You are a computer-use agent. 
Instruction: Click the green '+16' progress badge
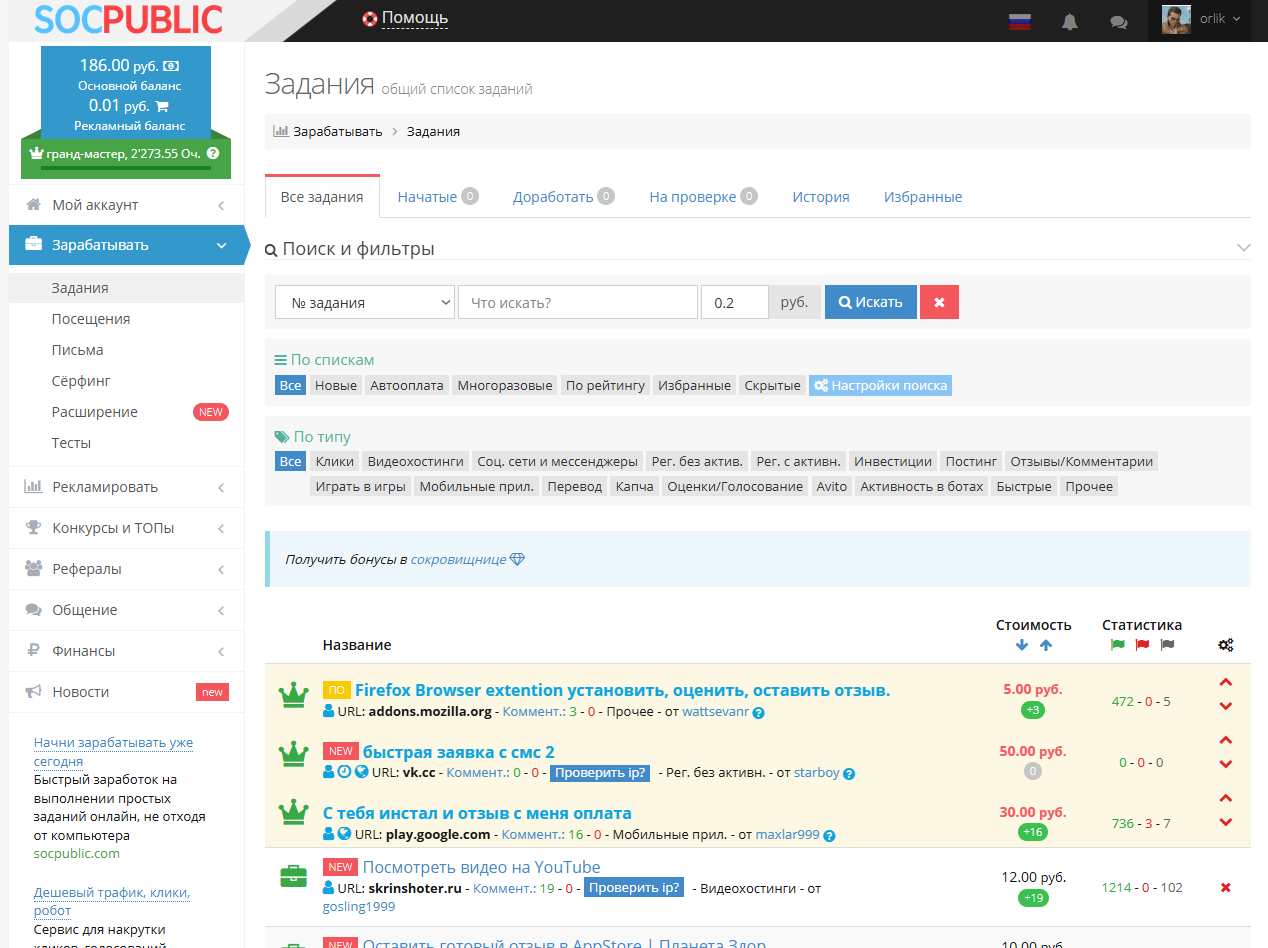point(1032,831)
